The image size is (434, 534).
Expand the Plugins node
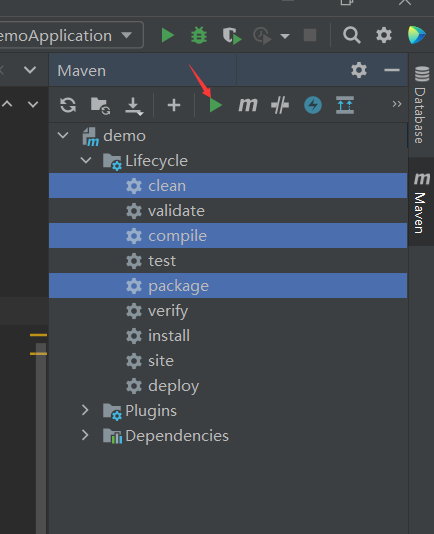point(85,410)
